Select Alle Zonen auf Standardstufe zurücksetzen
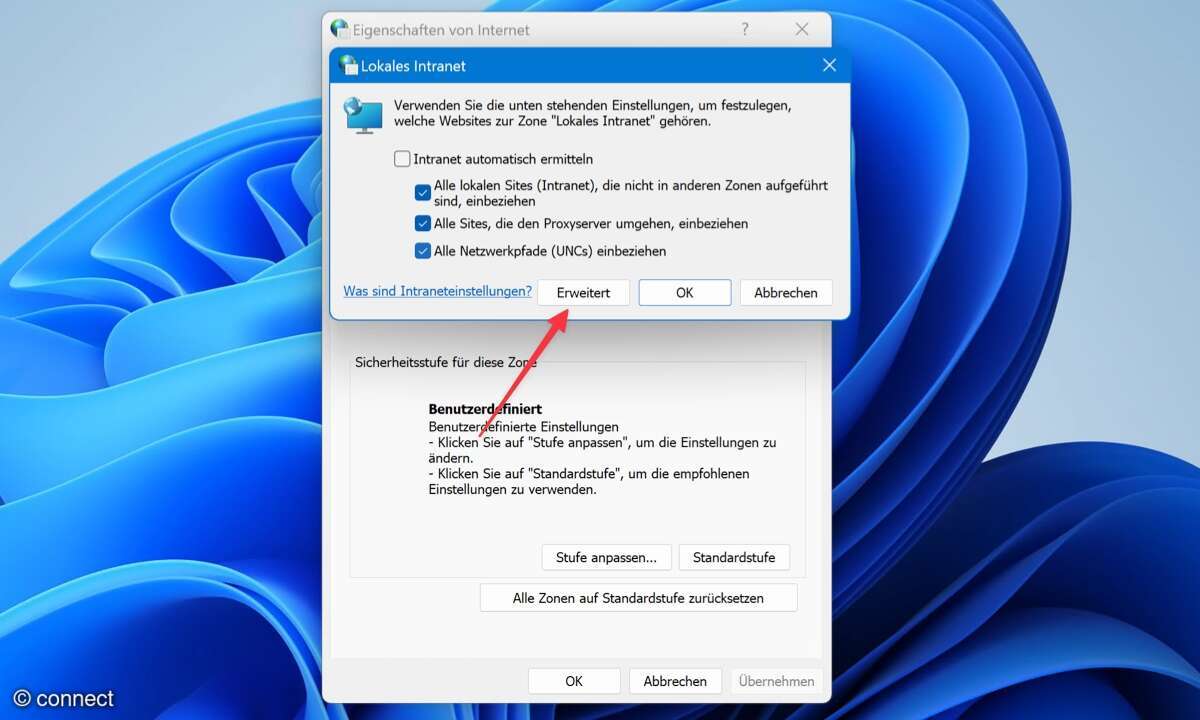This screenshot has width=1200, height=720. pyautogui.click(x=638, y=598)
